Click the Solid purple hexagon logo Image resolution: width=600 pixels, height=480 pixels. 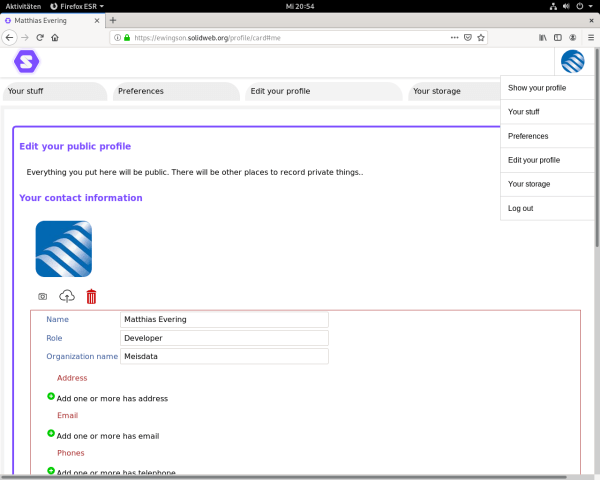point(26,61)
